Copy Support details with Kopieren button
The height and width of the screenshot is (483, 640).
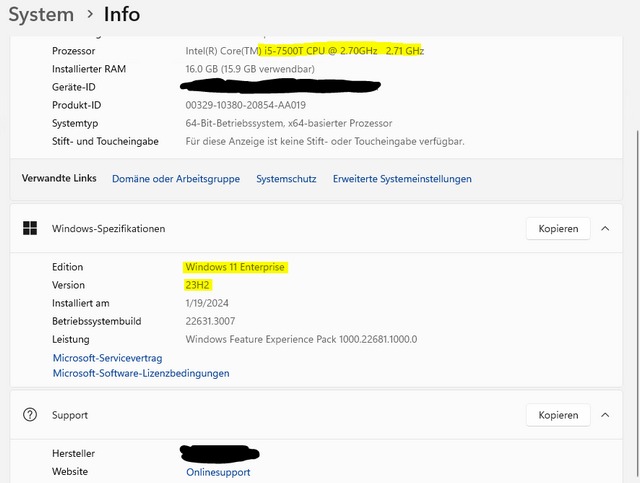click(x=558, y=415)
